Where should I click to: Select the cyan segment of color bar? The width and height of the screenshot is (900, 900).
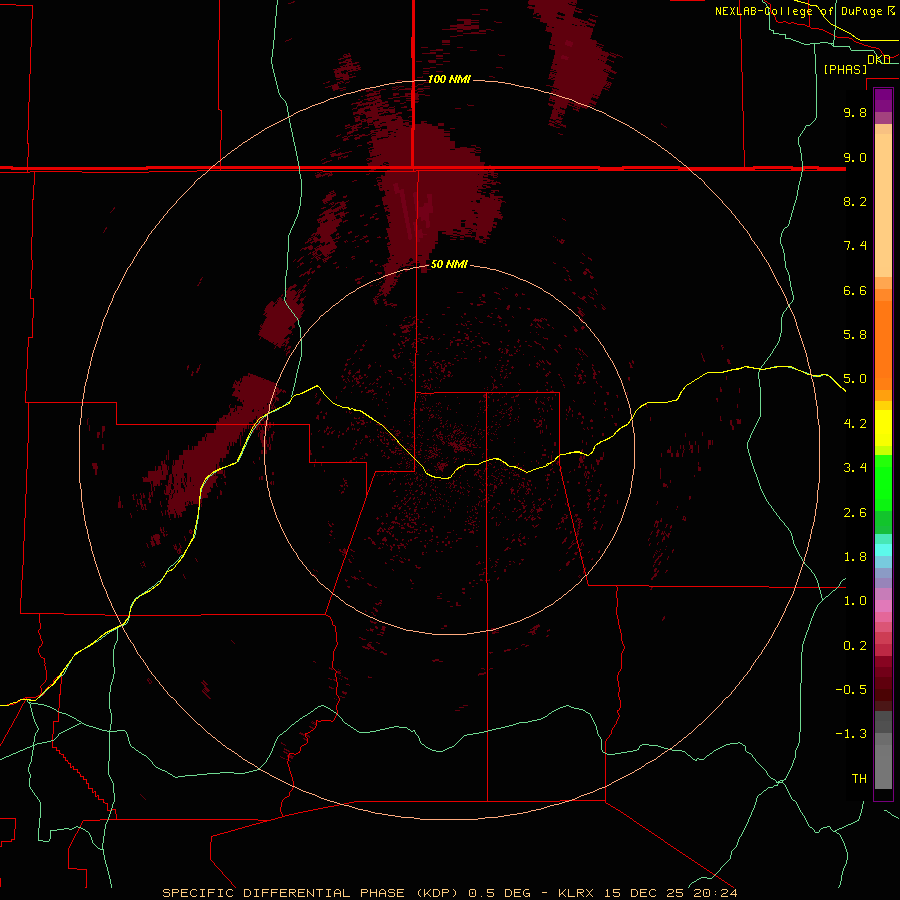click(883, 550)
